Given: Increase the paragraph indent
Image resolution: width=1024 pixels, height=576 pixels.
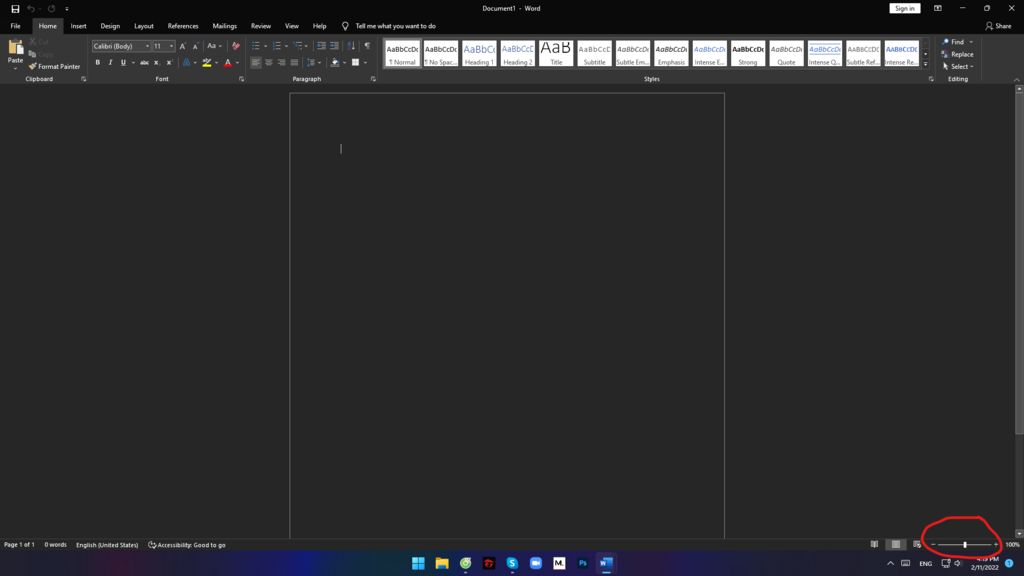Looking at the screenshot, I should pos(334,46).
